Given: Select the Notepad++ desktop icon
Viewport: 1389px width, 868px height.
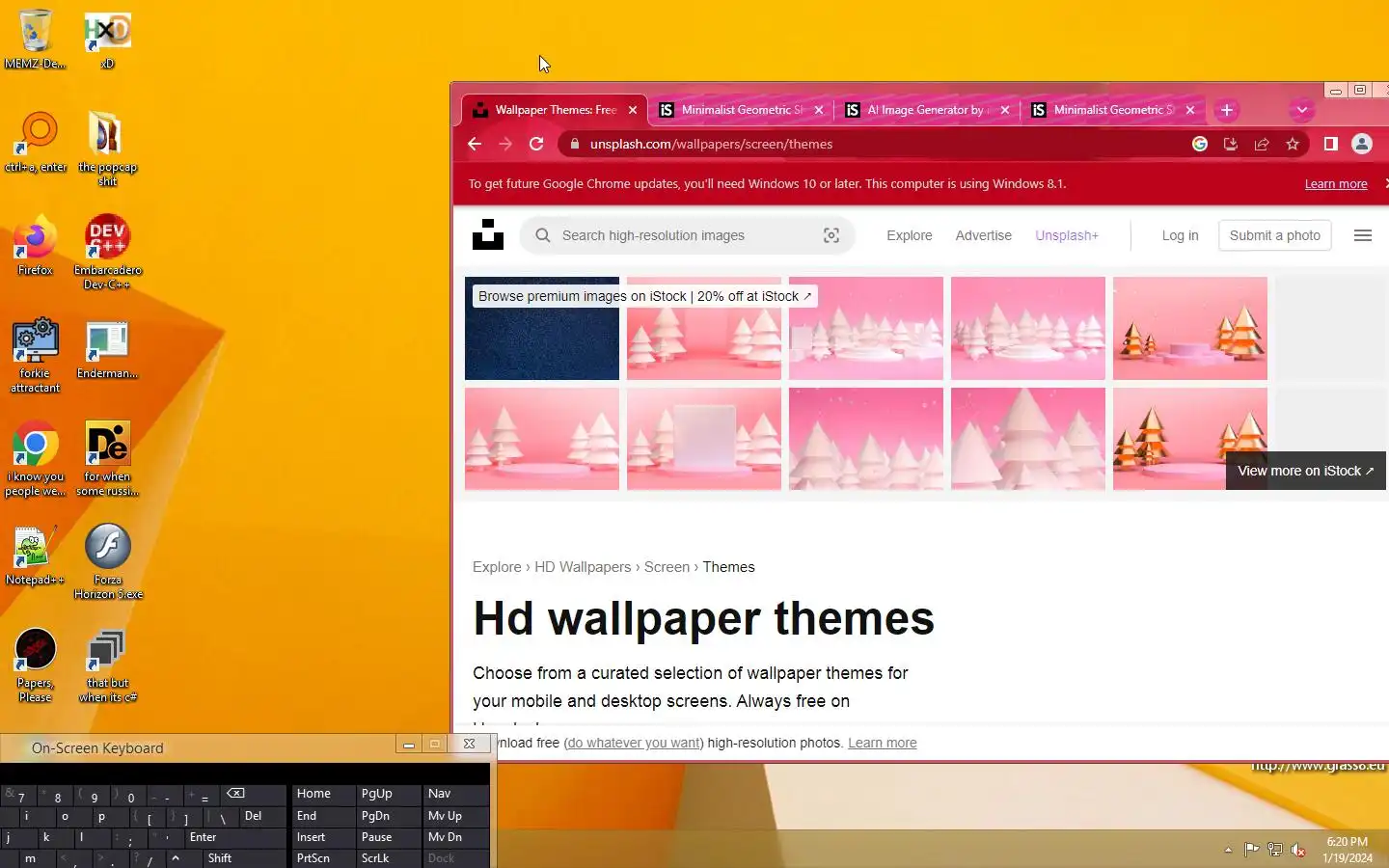Looking at the screenshot, I should tap(36, 555).
